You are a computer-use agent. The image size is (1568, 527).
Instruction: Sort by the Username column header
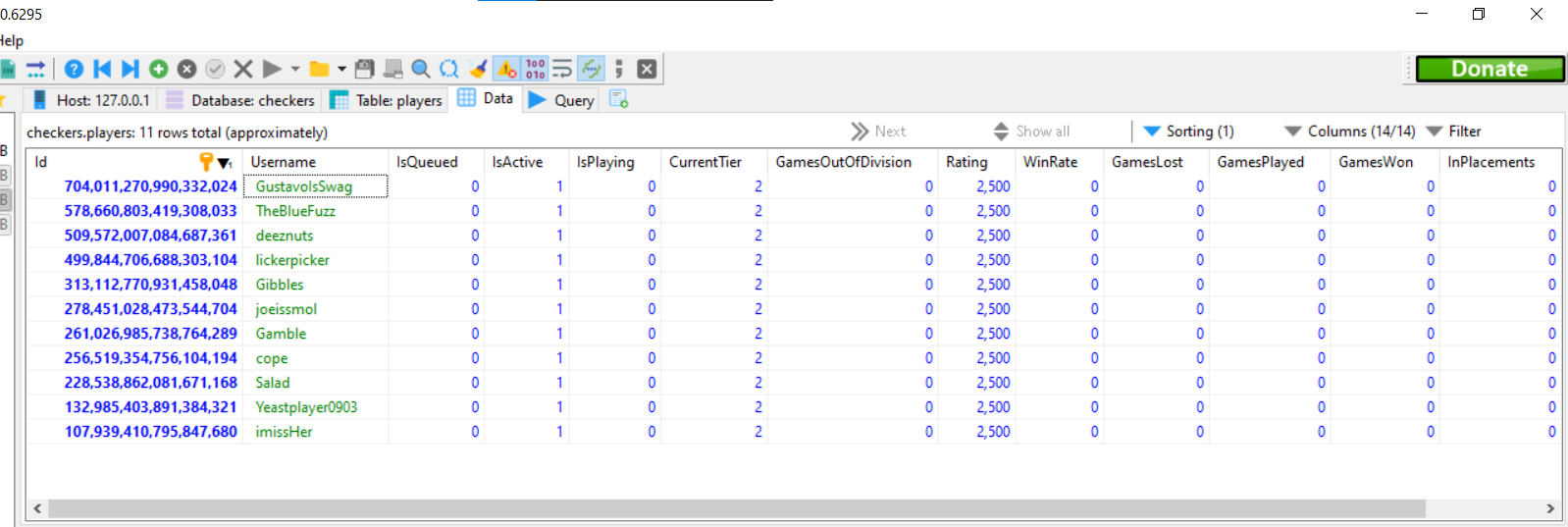coord(315,162)
